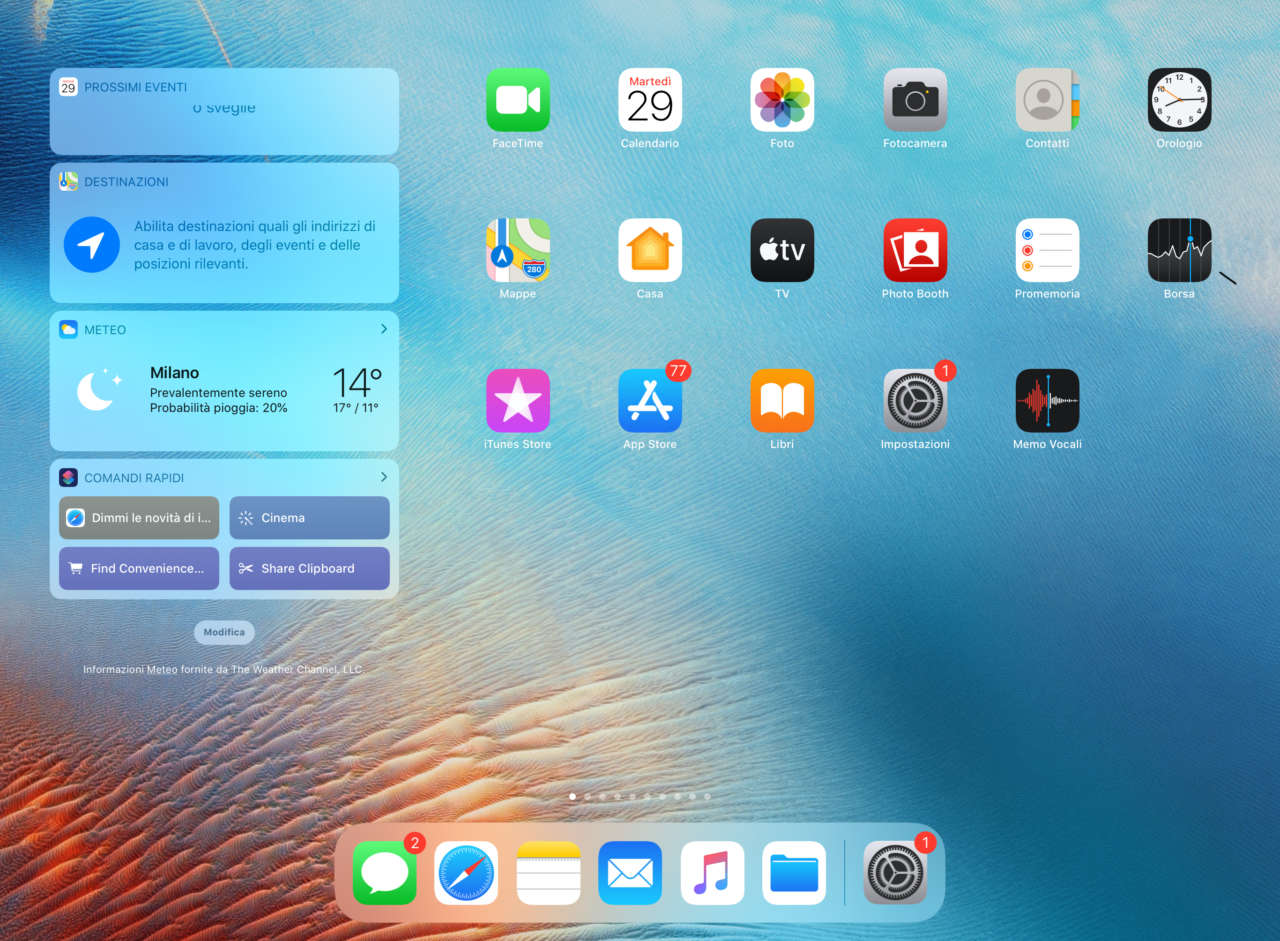Expand the Meteo widget chevron
The image size is (1280, 941).
click(x=384, y=329)
